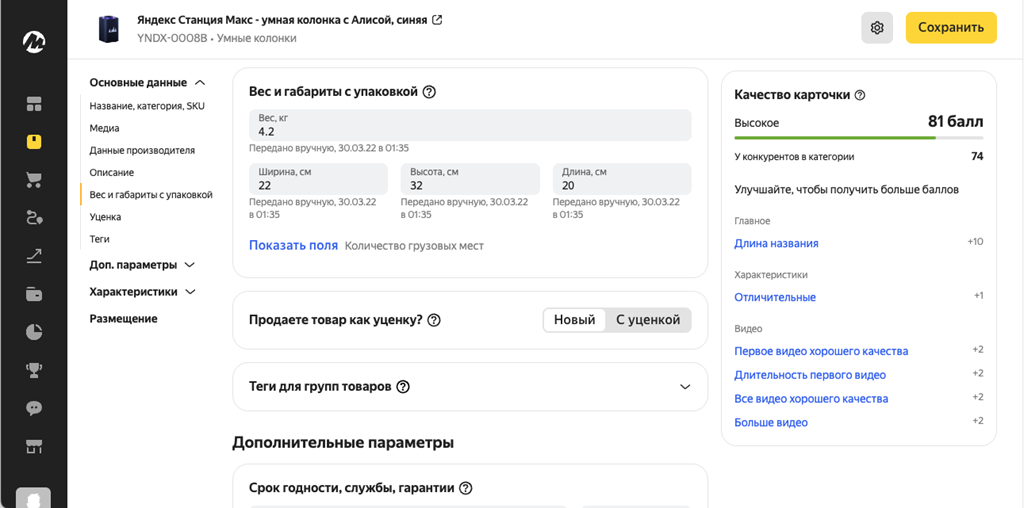1024x508 pixels.
Task: Go to "Размещение" section in navigation
Action: click(x=123, y=319)
